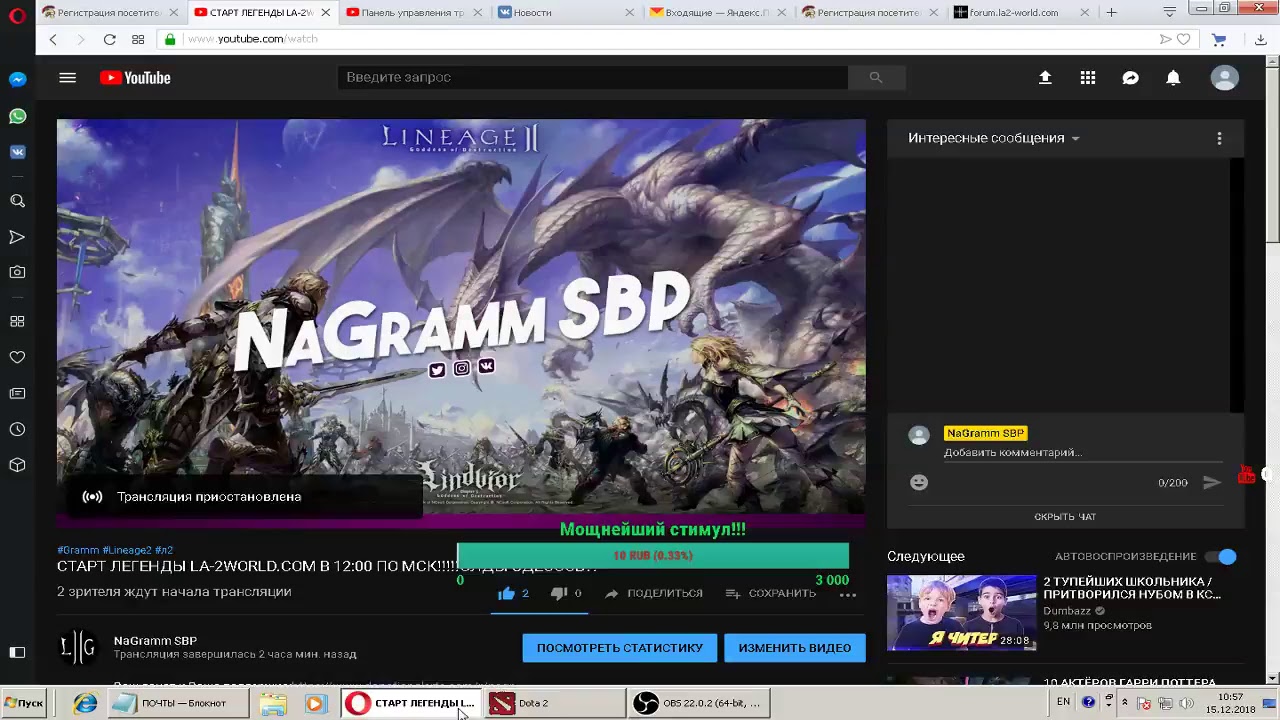Open snapshot camera tool in sidebar

(x=17, y=272)
